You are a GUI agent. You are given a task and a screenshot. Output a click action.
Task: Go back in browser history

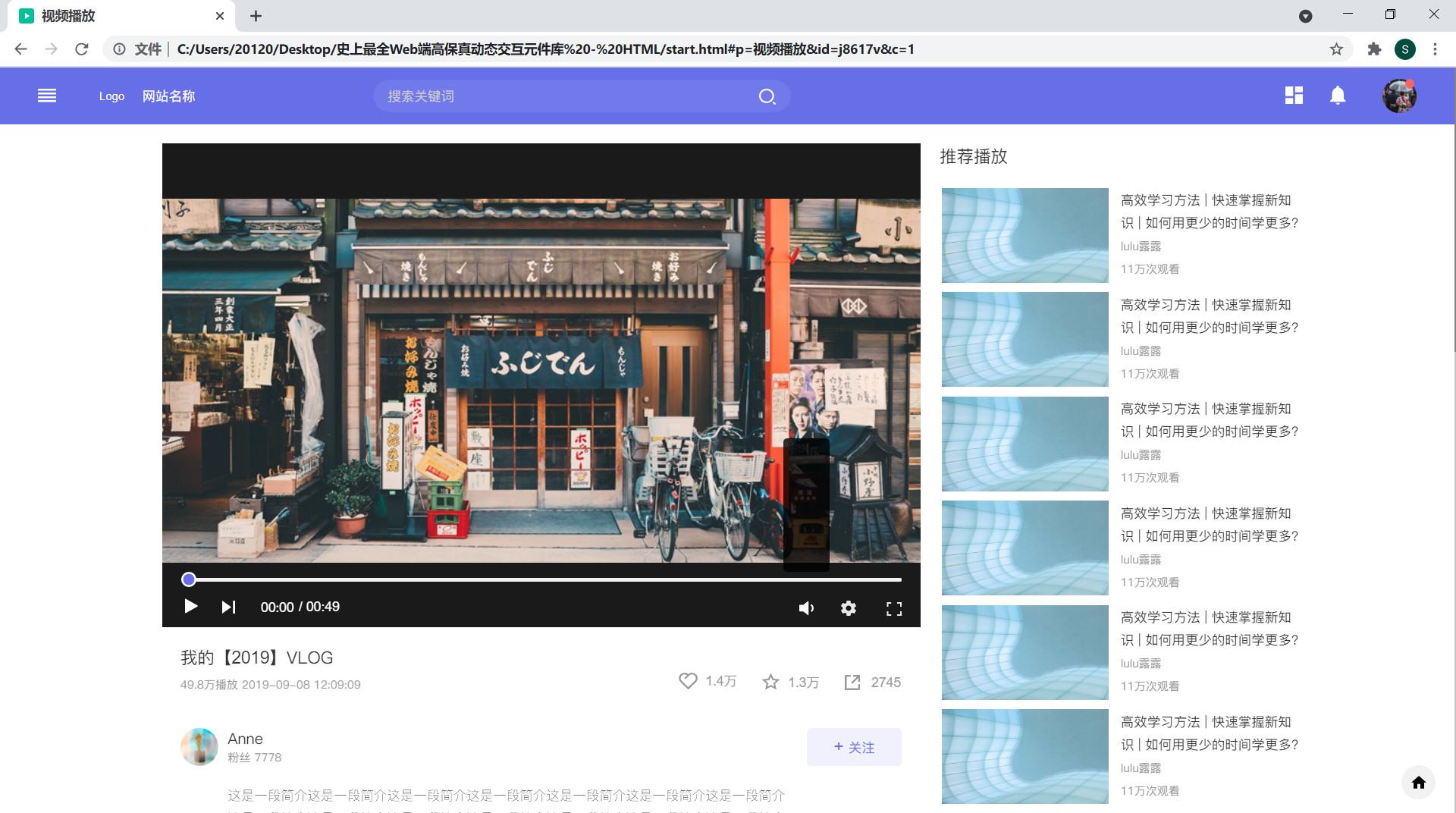pos(20,49)
